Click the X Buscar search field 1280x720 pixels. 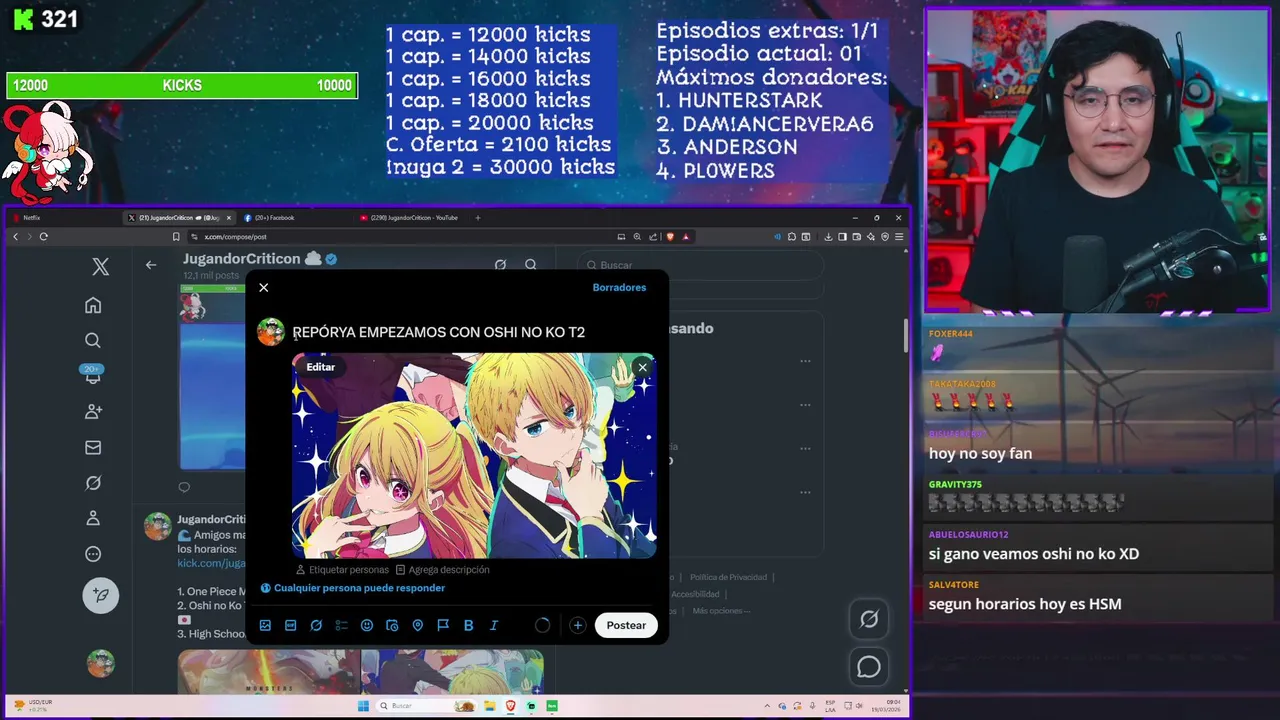click(700, 265)
